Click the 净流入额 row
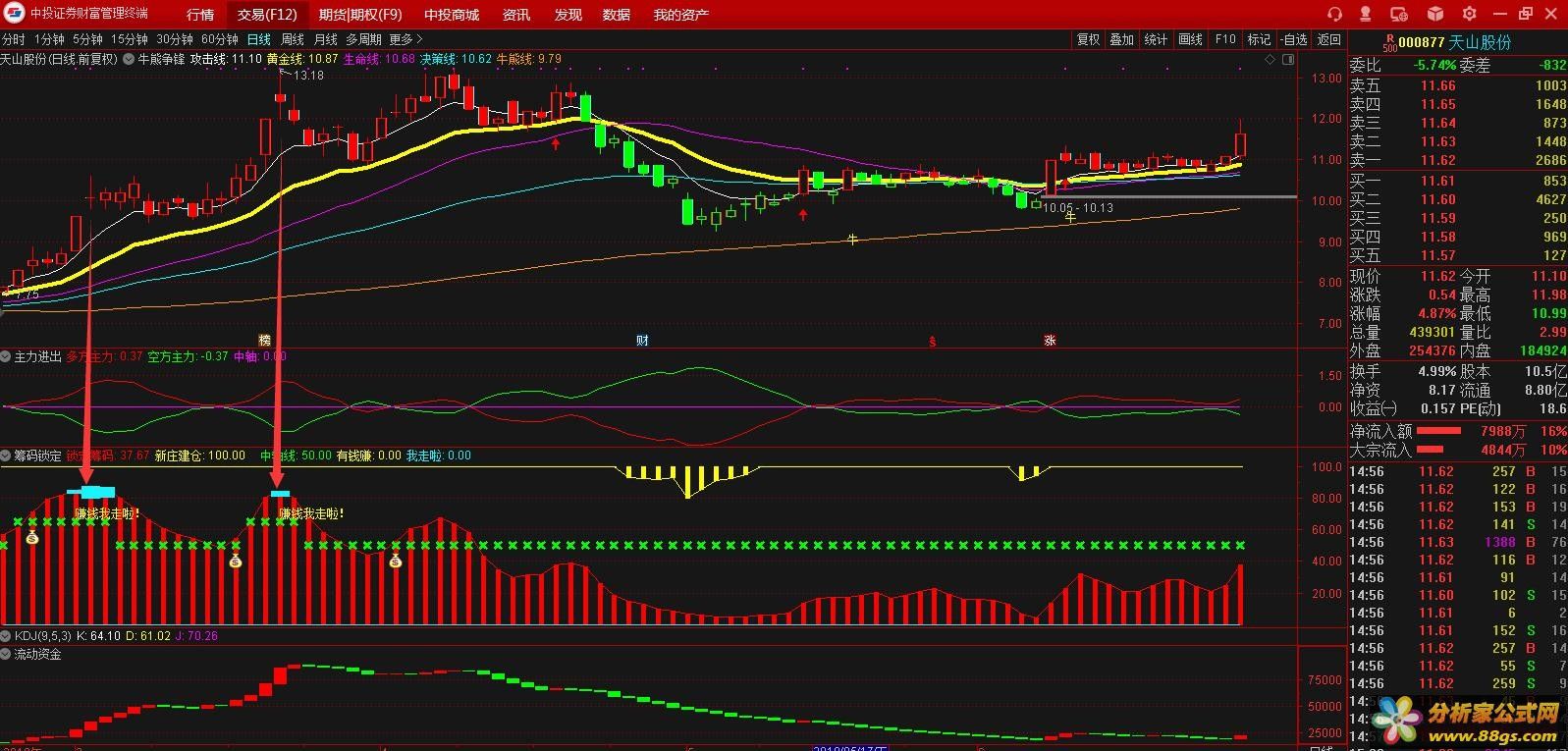1568x751 pixels. click(1457, 431)
